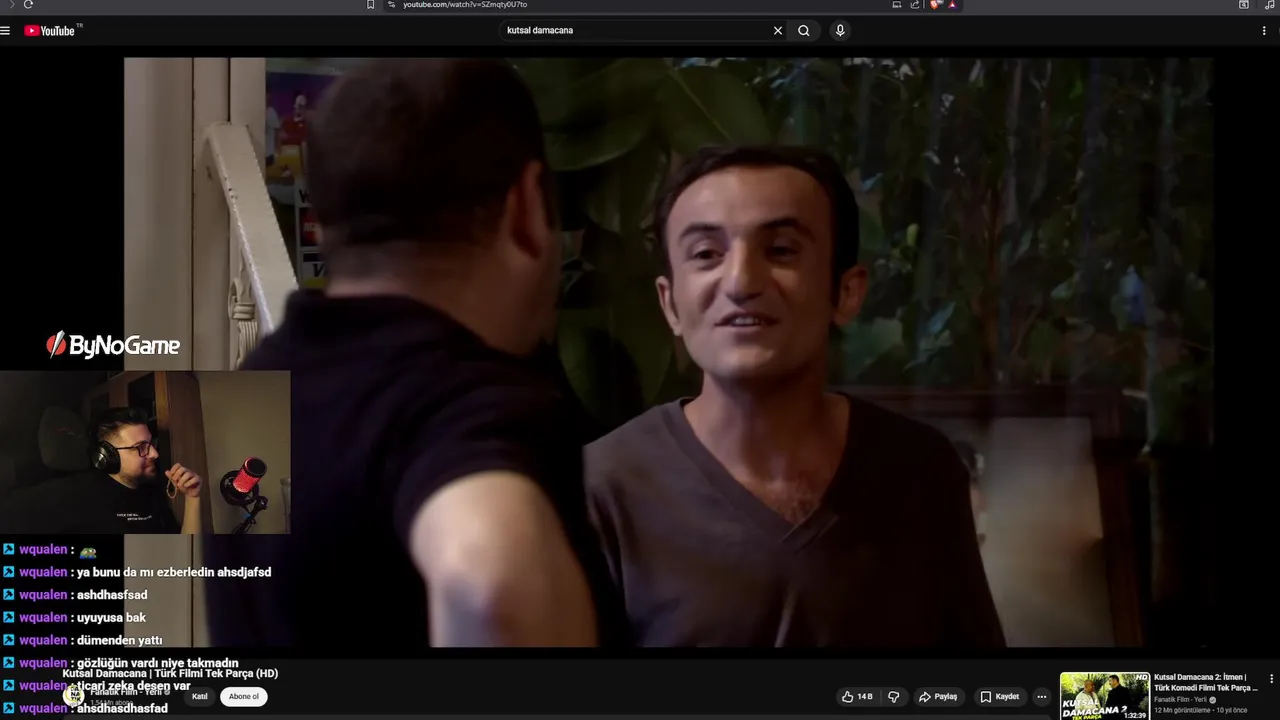Screen dimensions: 1280x720
Task: Bookmark this page in the address bar
Action: pyautogui.click(x=370, y=5)
